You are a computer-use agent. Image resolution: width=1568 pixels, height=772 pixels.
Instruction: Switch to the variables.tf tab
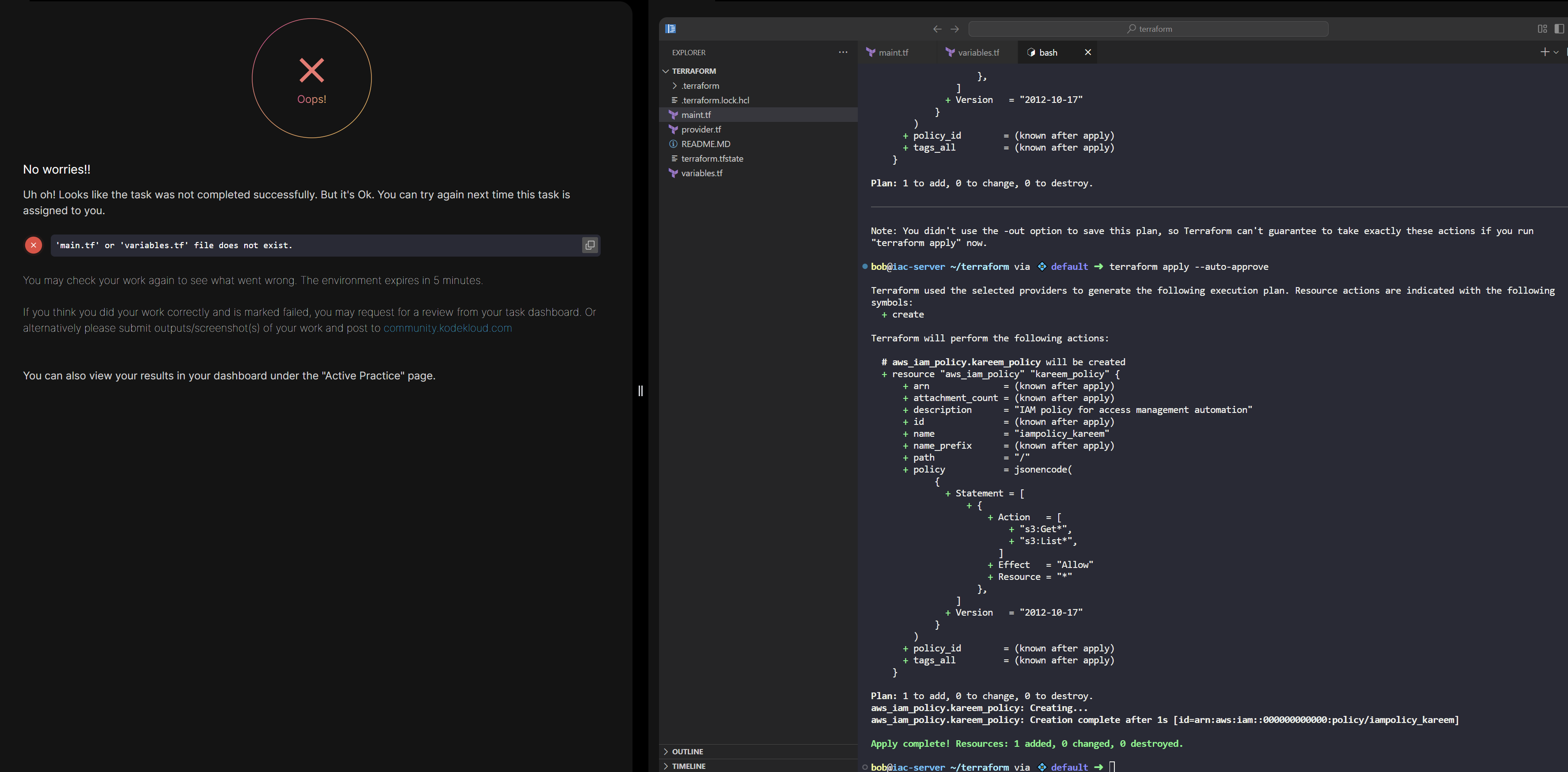(x=977, y=53)
